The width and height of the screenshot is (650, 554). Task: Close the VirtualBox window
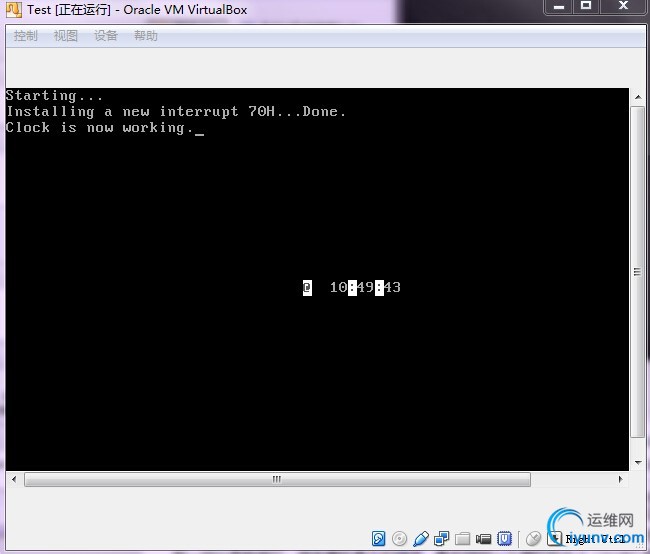pos(623,6)
